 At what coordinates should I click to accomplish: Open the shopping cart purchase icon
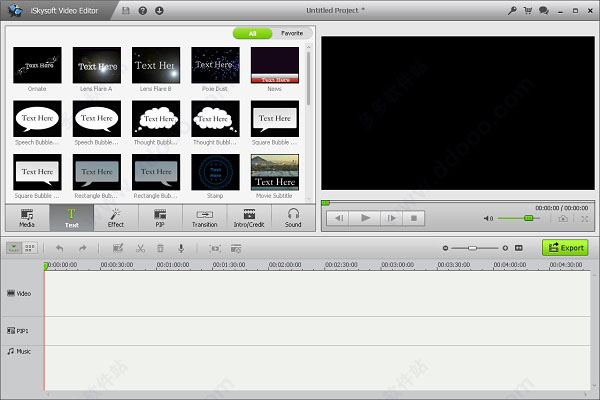tap(528, 11)
